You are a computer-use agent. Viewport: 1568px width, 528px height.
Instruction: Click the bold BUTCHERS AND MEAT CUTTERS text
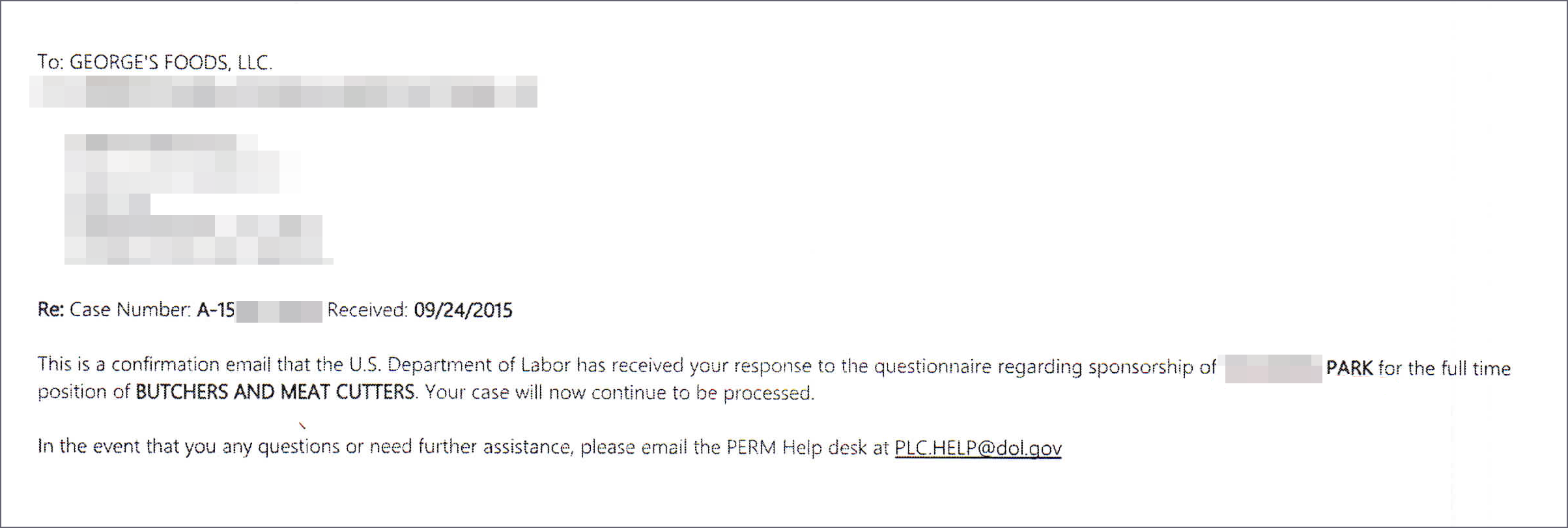(x=275, y=392)
